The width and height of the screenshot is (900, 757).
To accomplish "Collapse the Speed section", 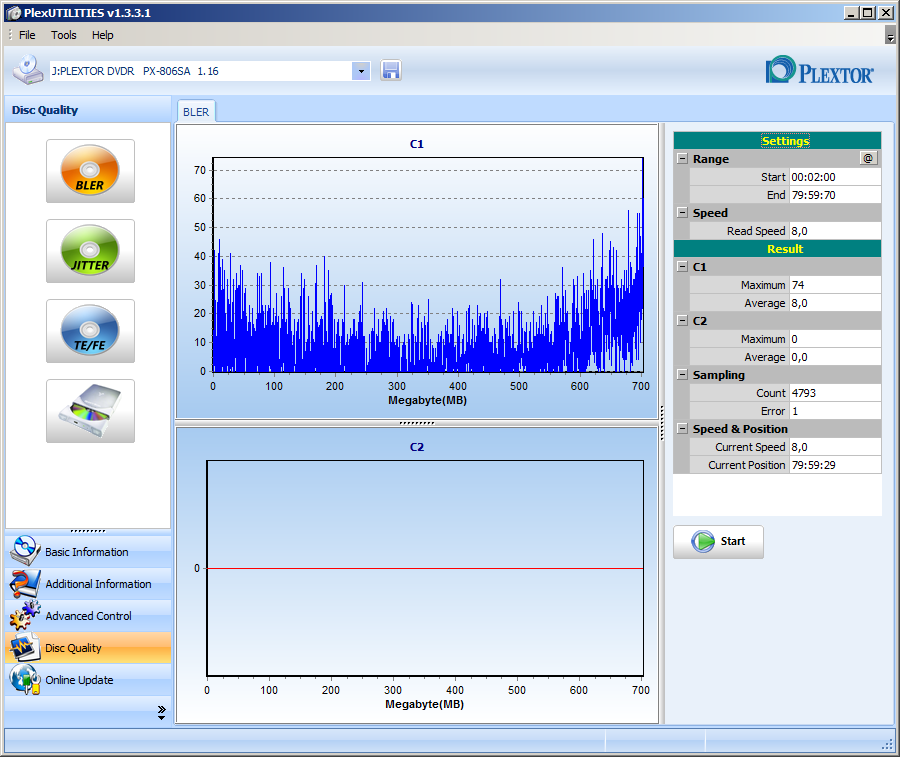I will pyautogui.click(x=682, y=212).
